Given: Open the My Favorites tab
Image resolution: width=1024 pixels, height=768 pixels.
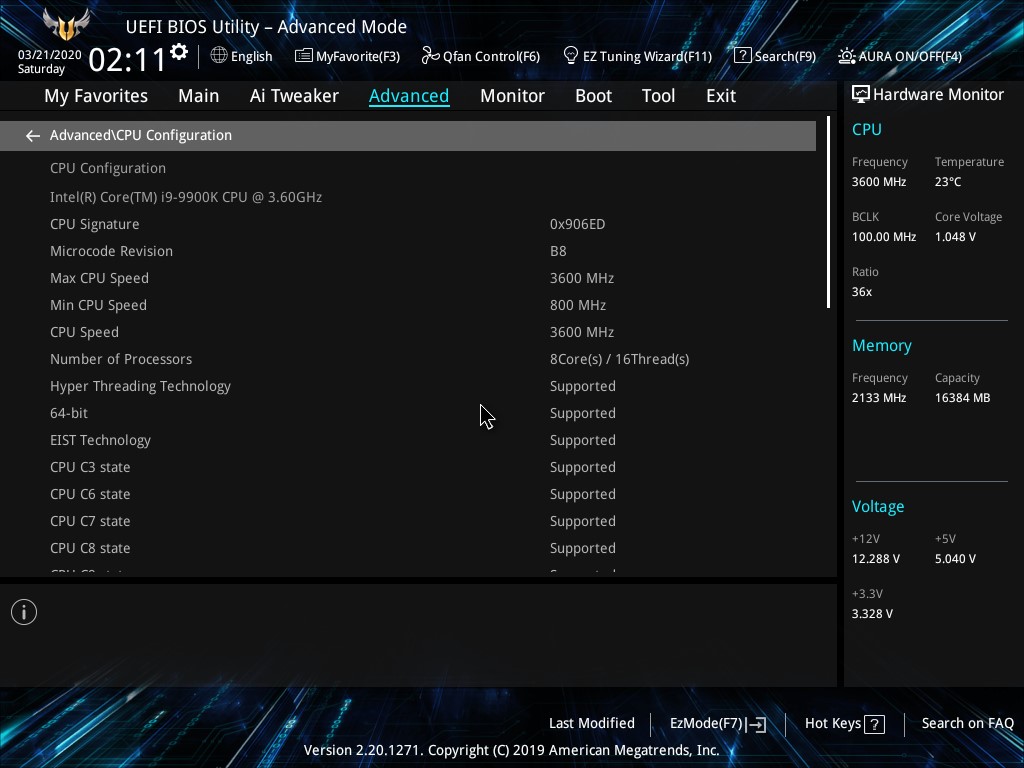Looking at the screenshot, I should click(x=96, y=96).
